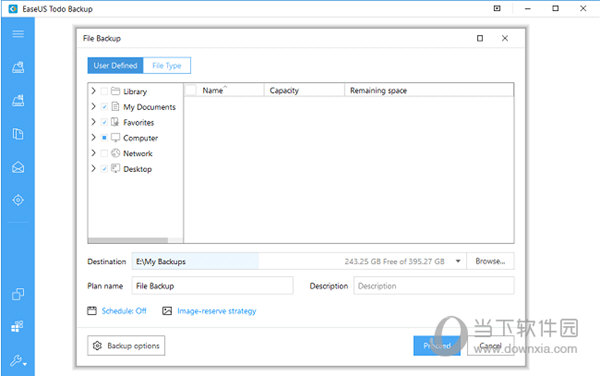Expand the My Documents tree node

[x=93, y=106]
